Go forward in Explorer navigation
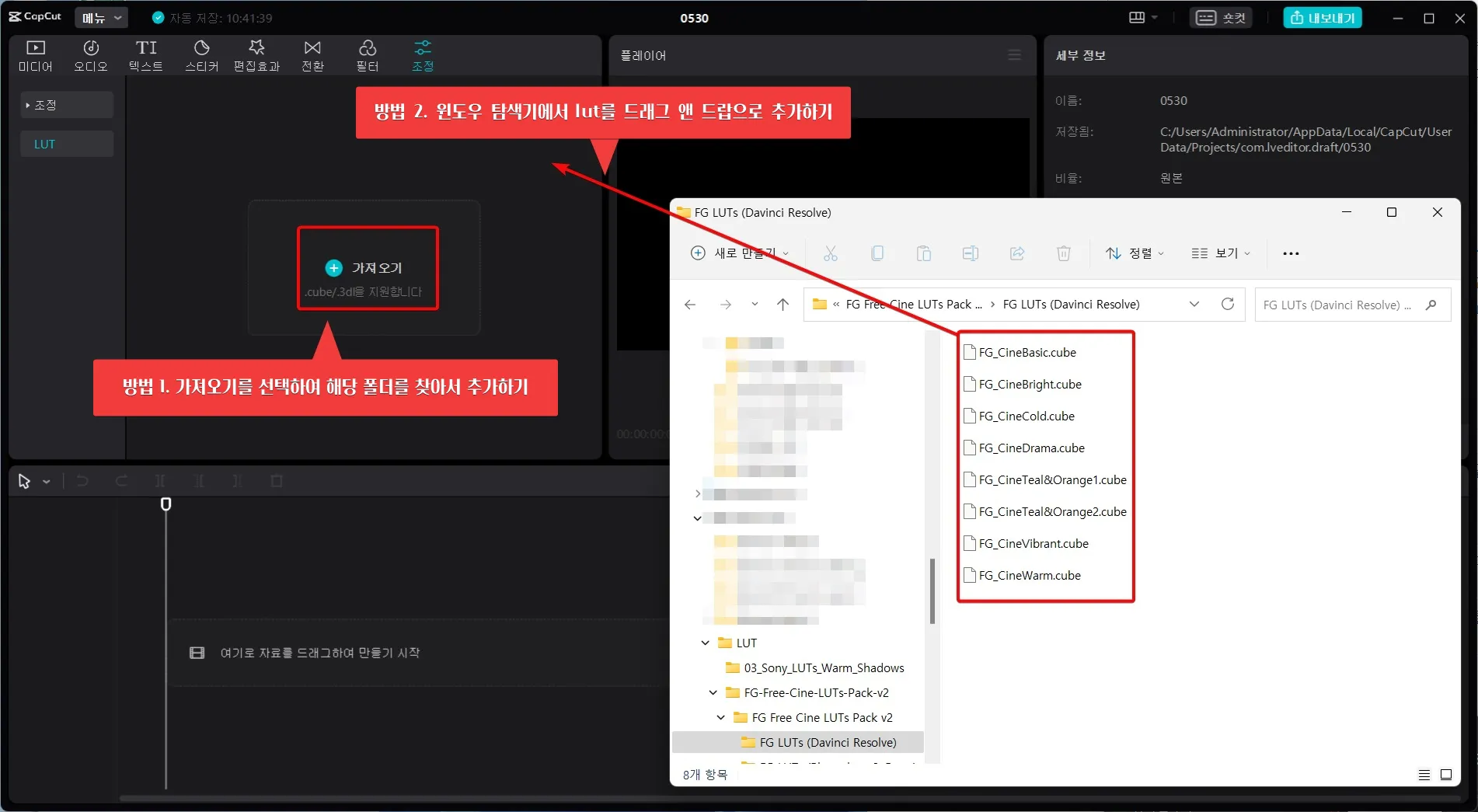 coord(726,305)
